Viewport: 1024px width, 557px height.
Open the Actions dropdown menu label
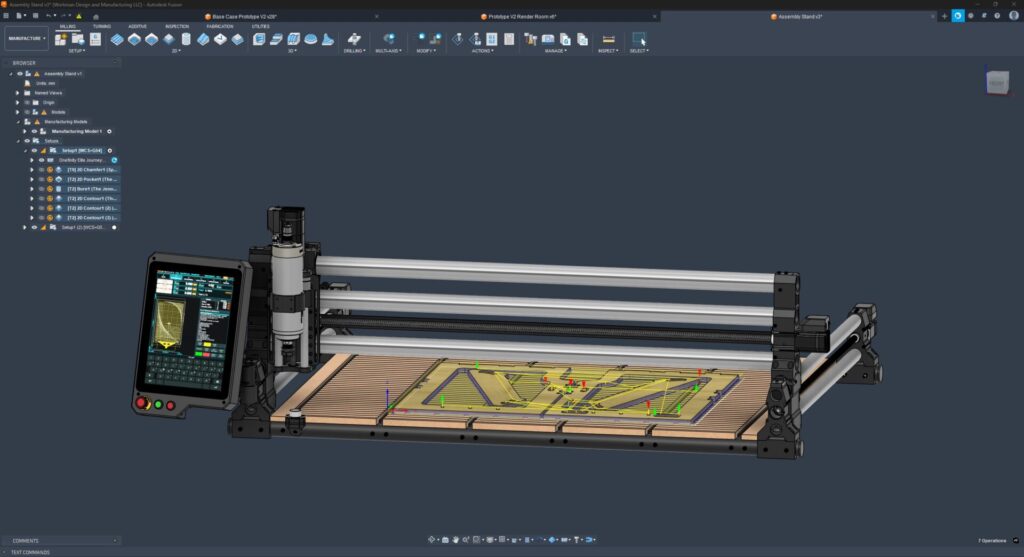[x=481, y=50]
